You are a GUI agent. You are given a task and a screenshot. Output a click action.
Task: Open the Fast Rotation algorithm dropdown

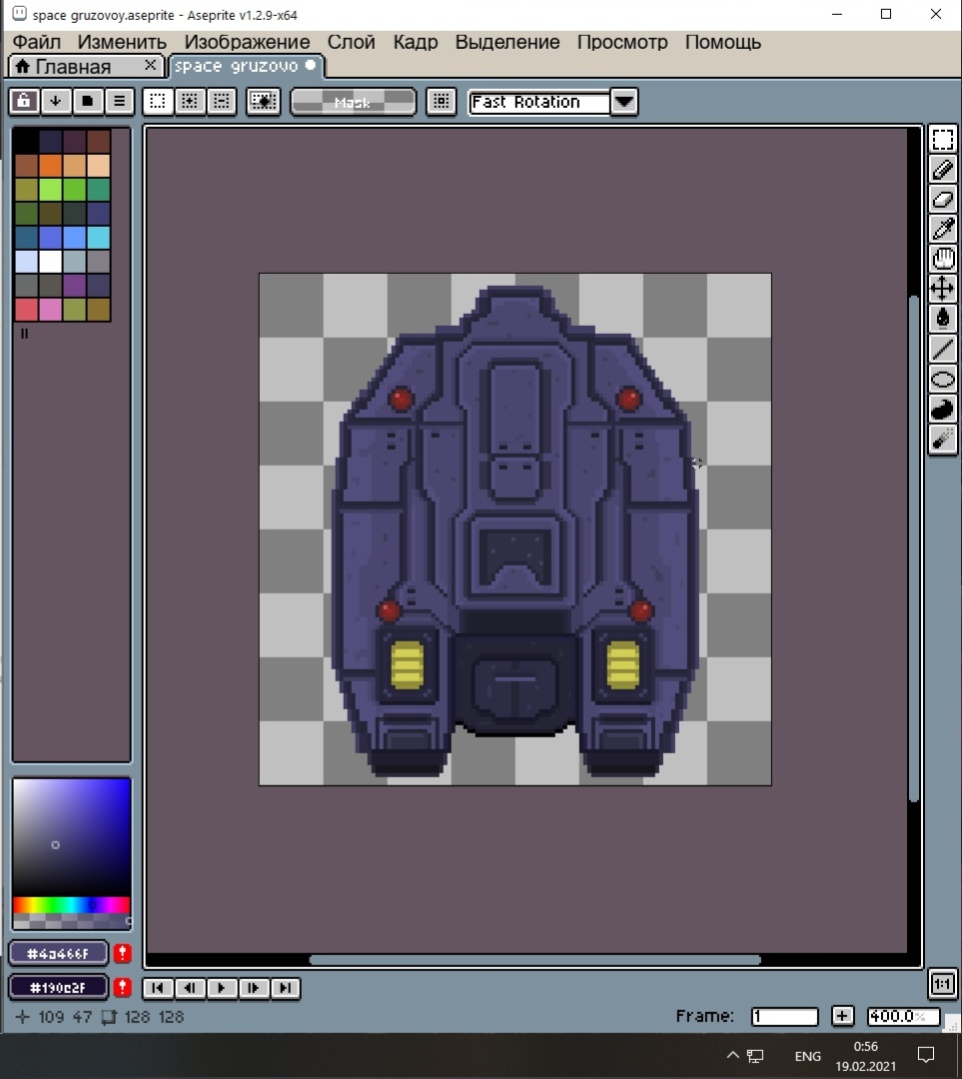623,102
